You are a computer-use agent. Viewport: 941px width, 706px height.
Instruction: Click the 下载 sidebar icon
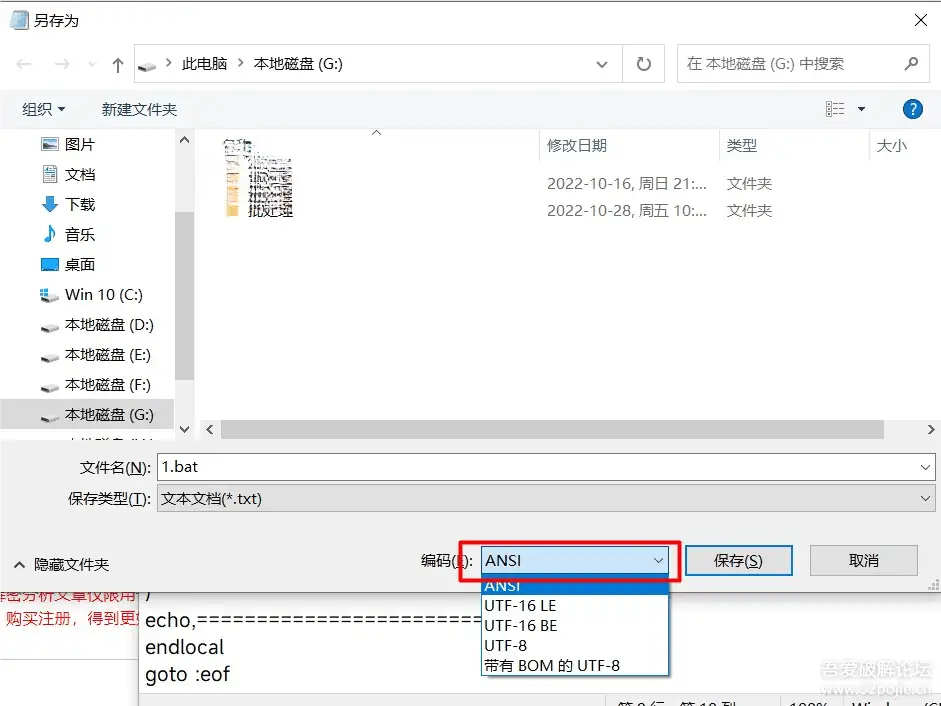tap(51, 203)
